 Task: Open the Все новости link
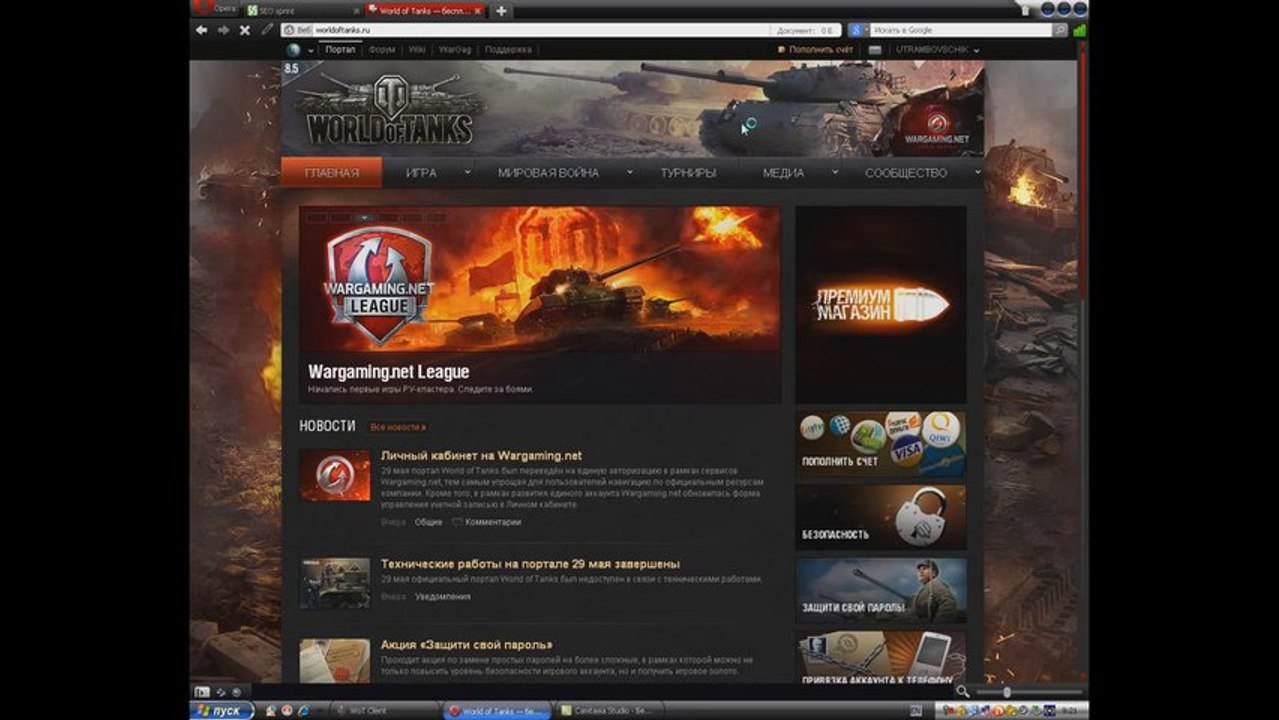click(x=398, y=427)
